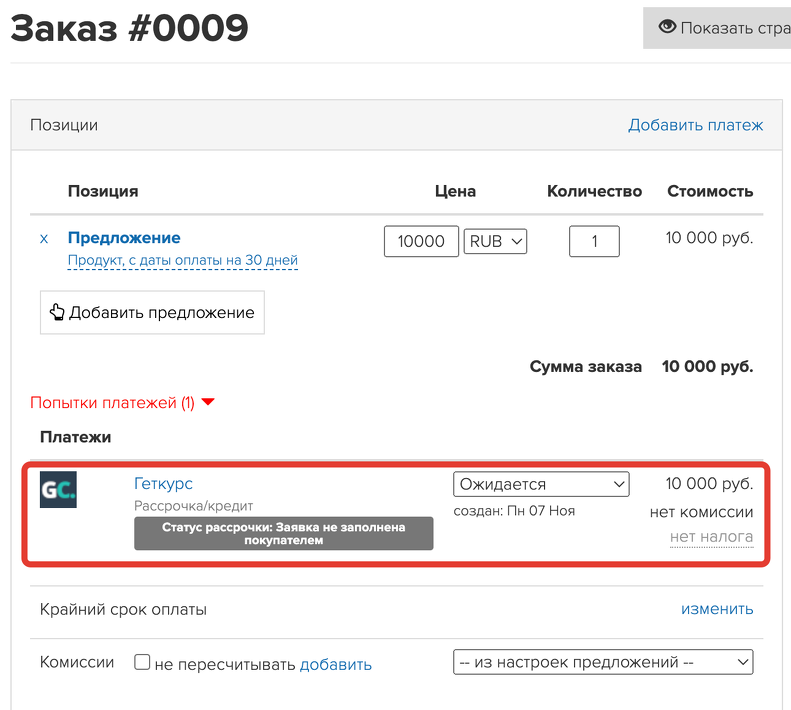Image resolution: width=791 pixels, height=710 pixels.
Task: Click the Платежи section heading
Action: click(76, 437)
